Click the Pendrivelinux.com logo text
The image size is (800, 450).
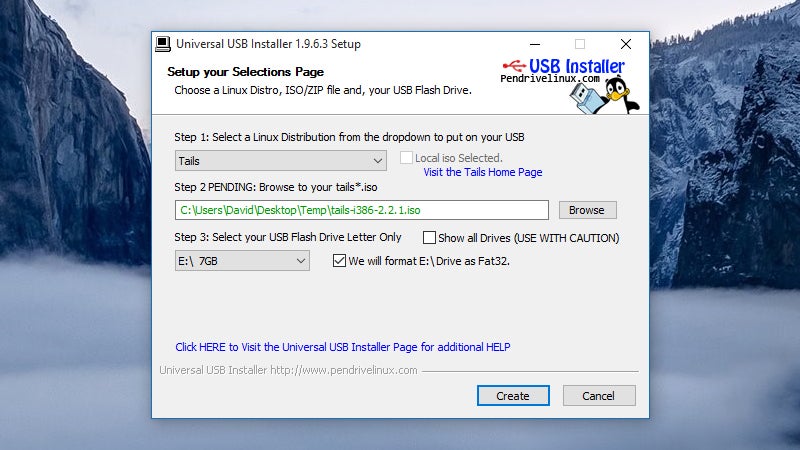pyautogui.click(x=550, y=79)
